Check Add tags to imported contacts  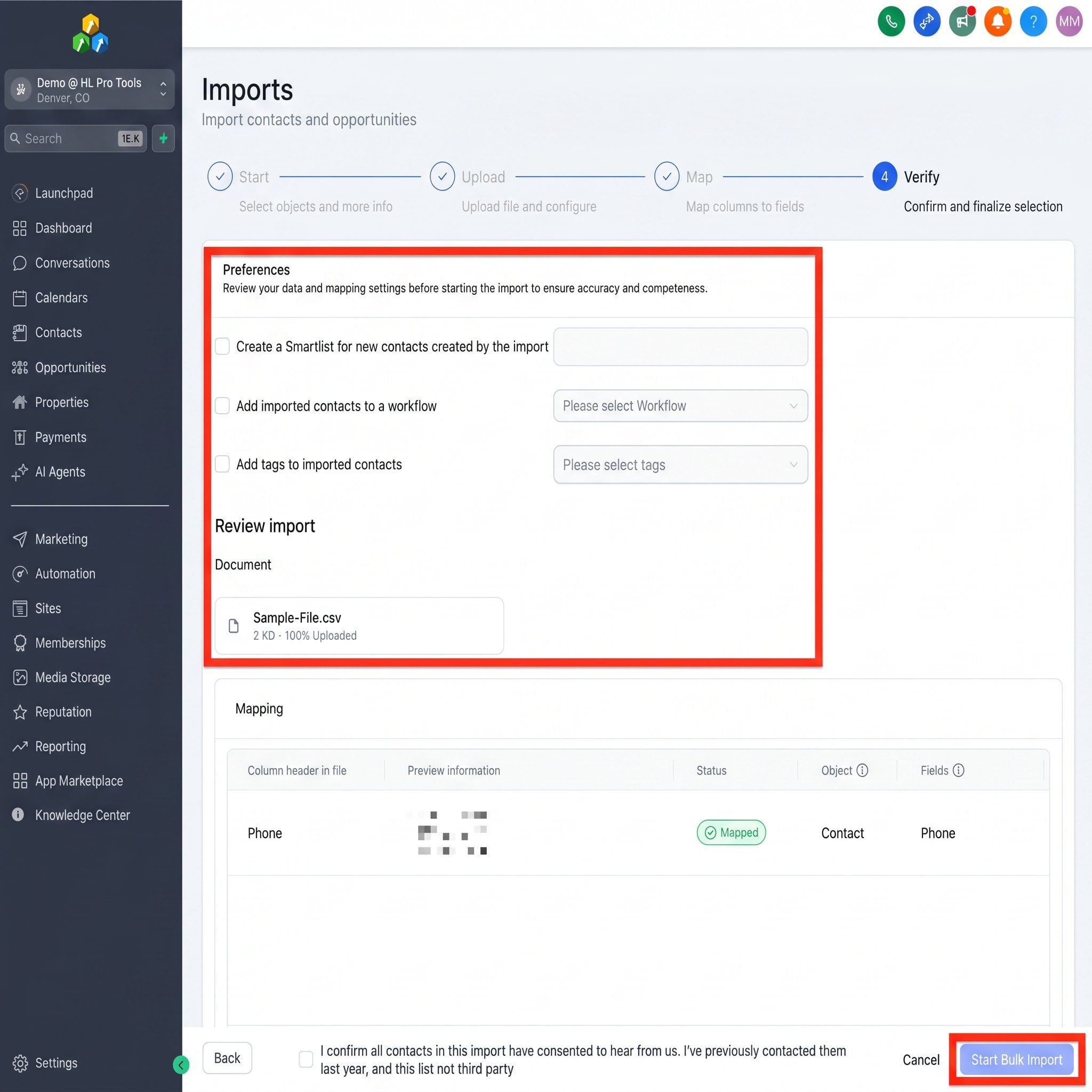point(222,464)
